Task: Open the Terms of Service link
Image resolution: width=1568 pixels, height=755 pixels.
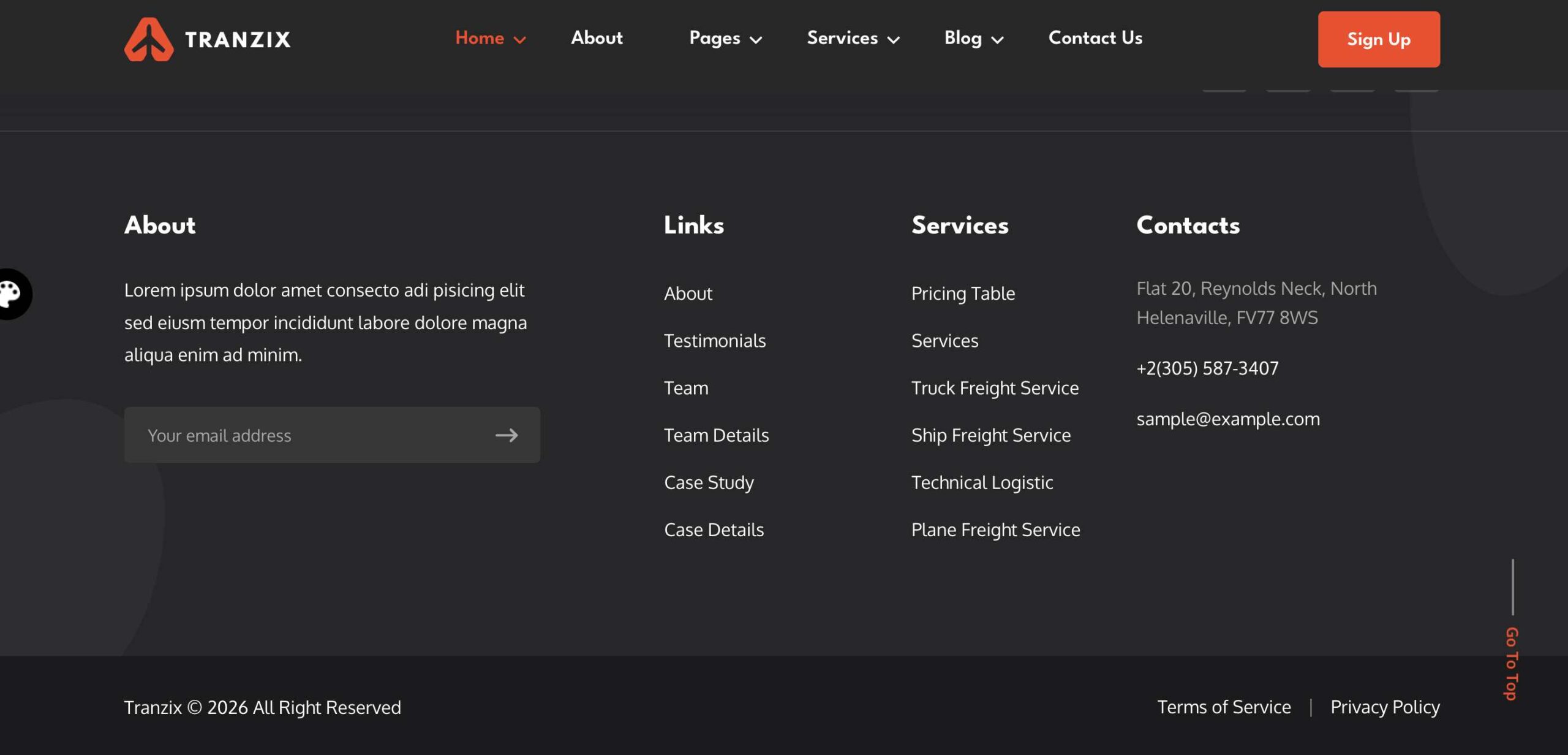Action: pos(1224,707)
